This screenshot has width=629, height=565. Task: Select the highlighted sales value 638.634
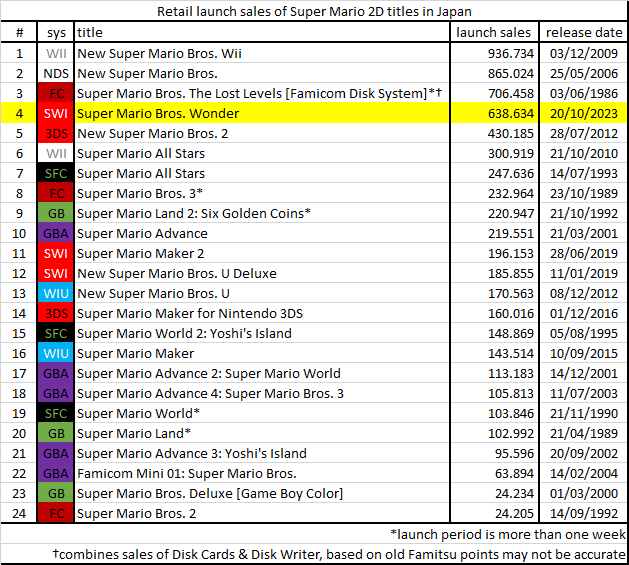coord(511,114)
